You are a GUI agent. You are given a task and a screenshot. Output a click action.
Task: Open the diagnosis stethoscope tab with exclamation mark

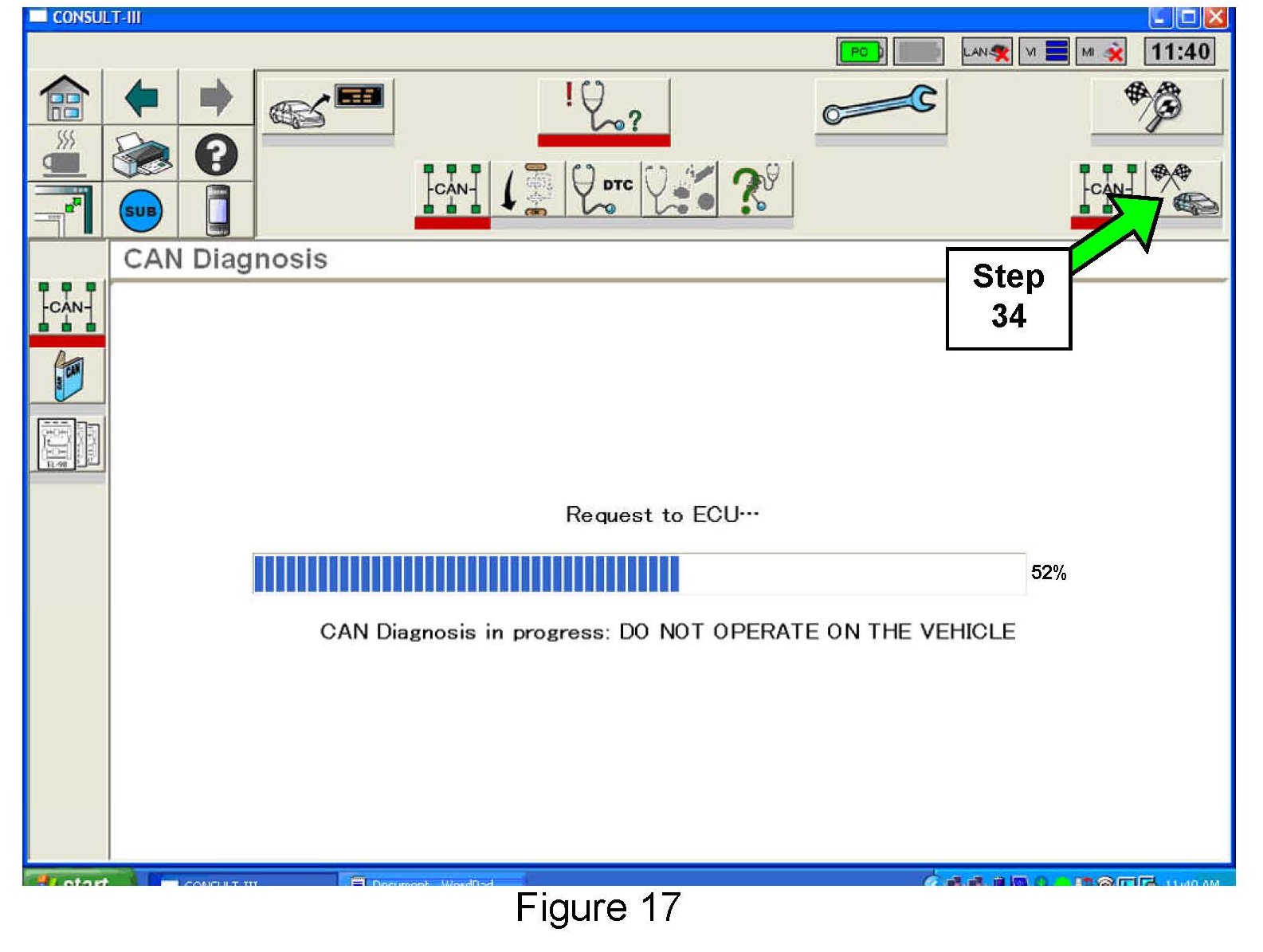pos(603,108)
